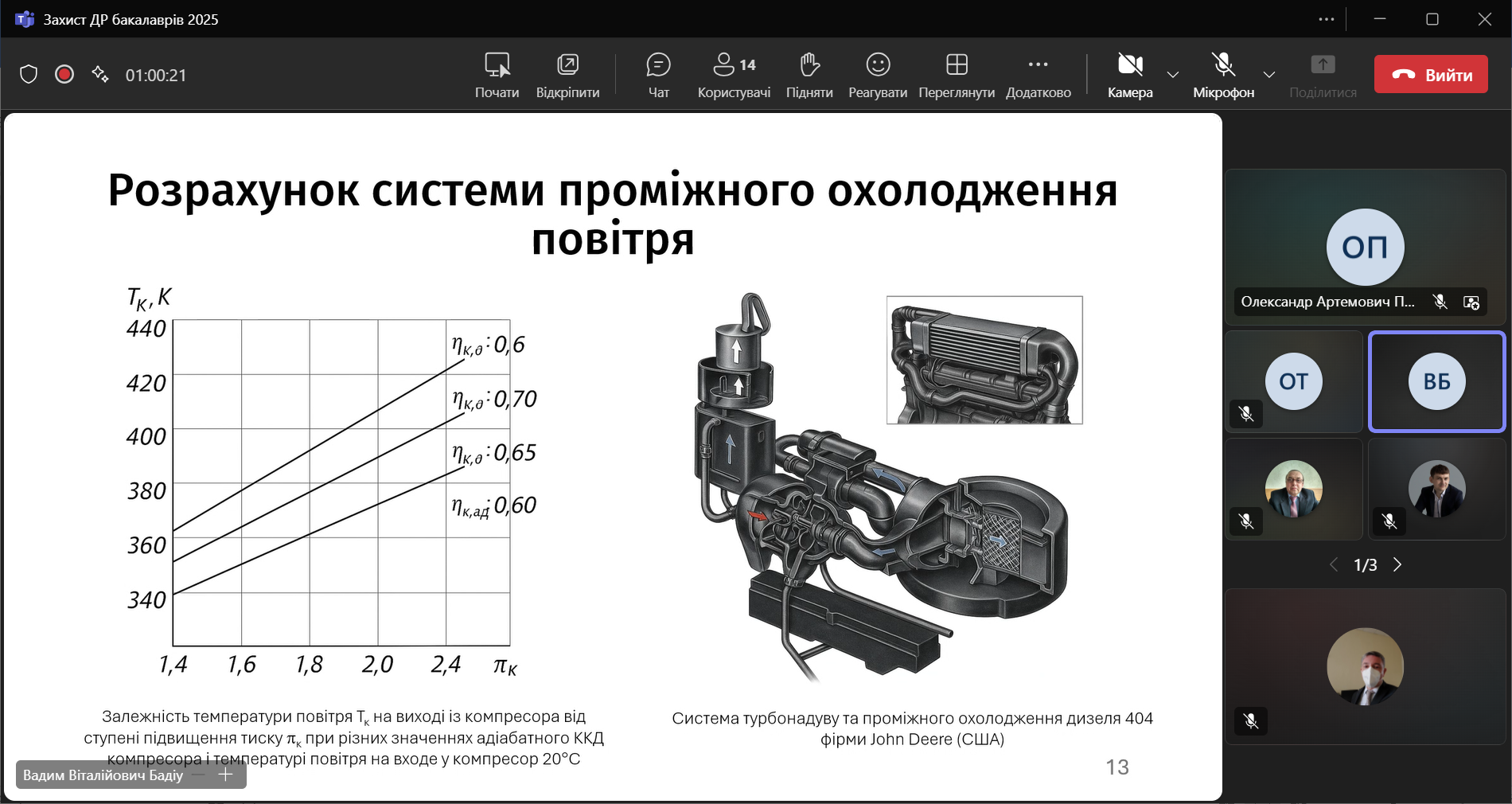The image size is (1512, 804).
Task: Open Переглянути view layout options
Action: pos(957,75)
